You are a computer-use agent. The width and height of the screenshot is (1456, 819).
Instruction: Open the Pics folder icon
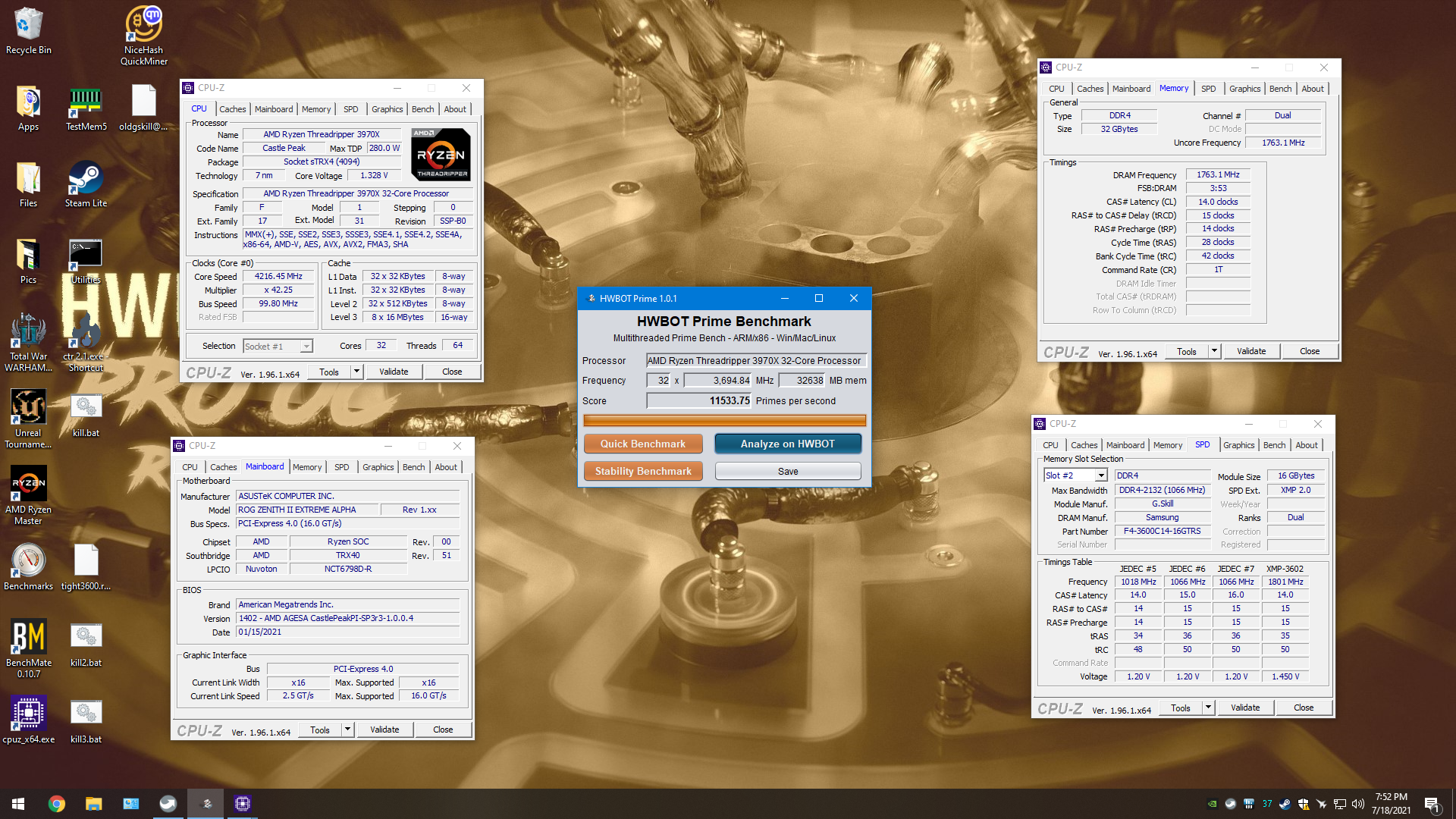click(28, 261)
